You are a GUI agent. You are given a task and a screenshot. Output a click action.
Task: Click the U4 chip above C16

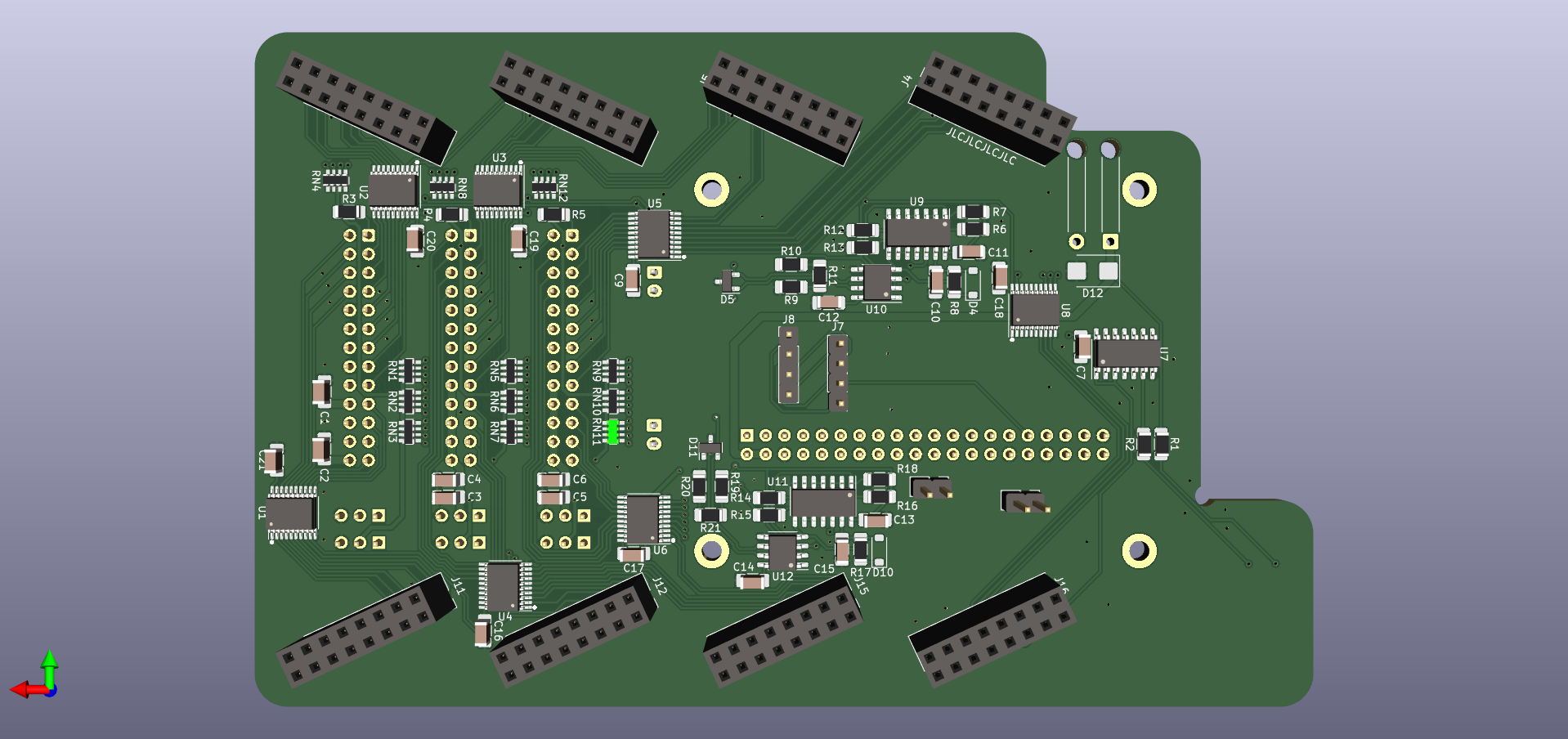tap(503, 585)
